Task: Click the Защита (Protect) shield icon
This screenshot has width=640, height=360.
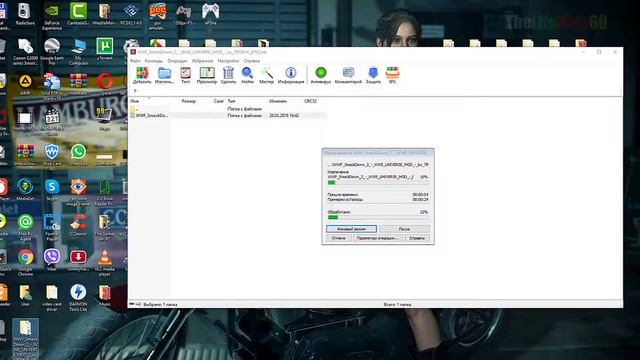Action: click(x=373, y=76)
